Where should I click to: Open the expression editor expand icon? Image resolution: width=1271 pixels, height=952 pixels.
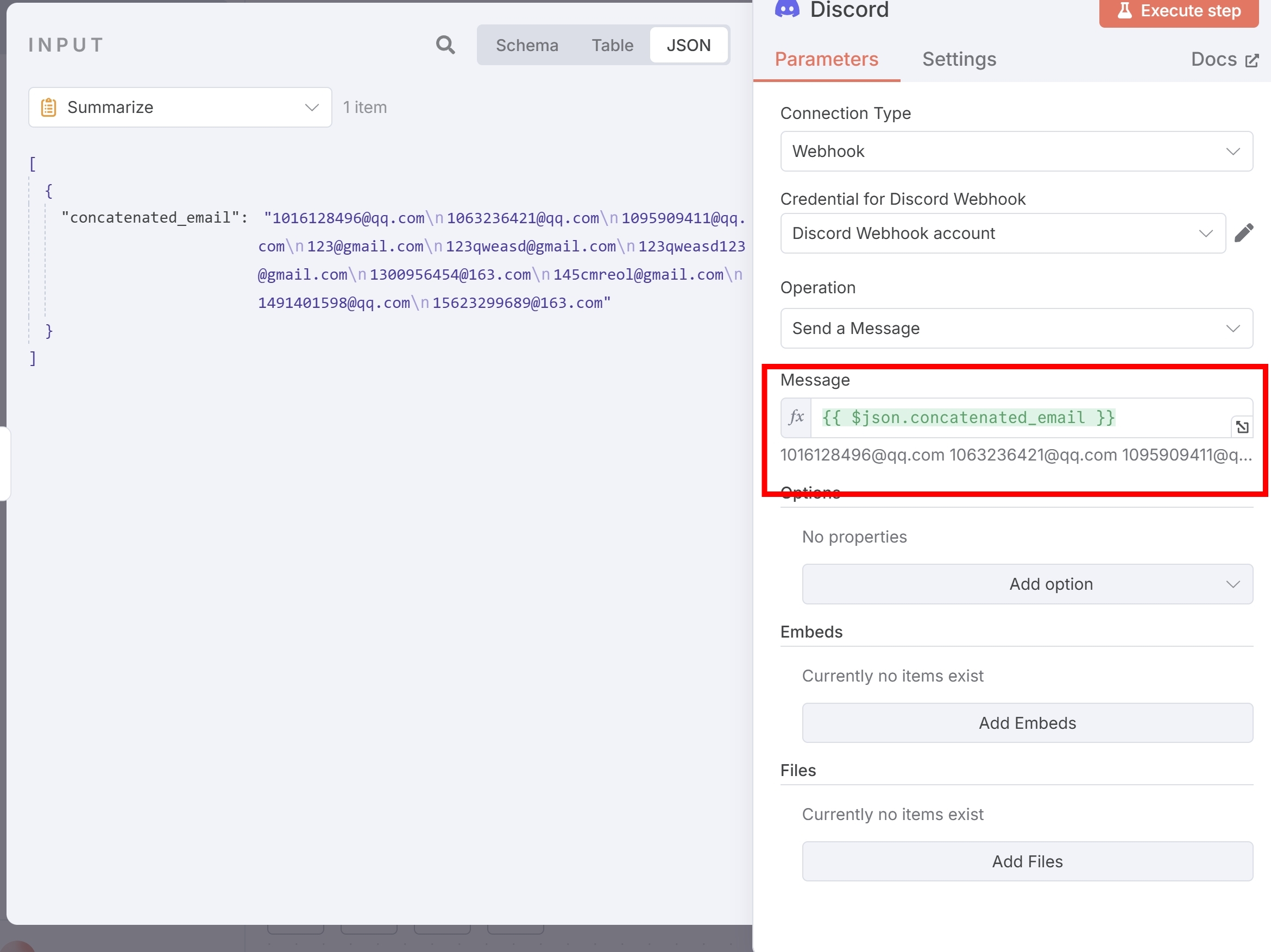click(x=1242, y=427)
